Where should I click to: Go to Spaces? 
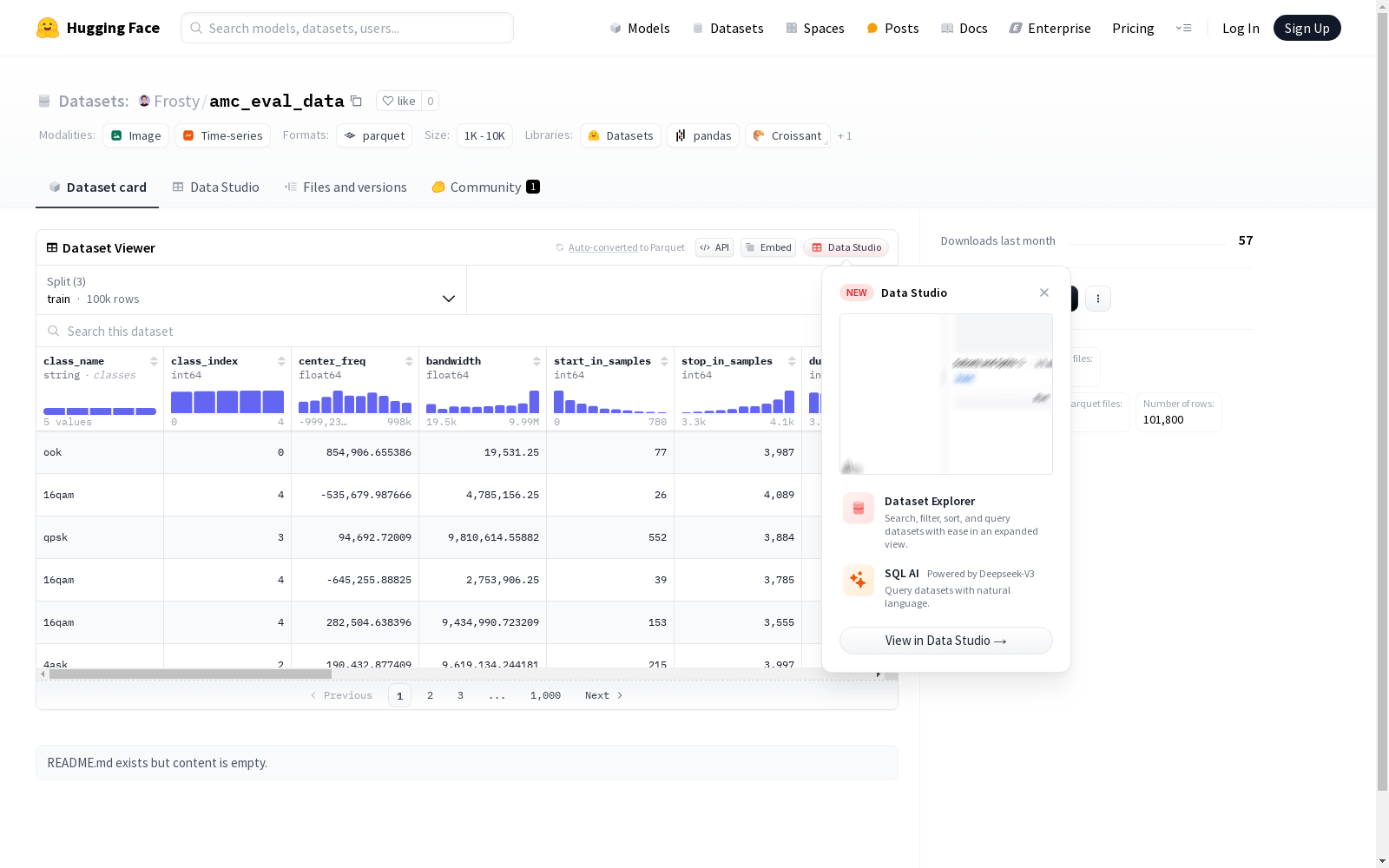(x=815, y=28)
